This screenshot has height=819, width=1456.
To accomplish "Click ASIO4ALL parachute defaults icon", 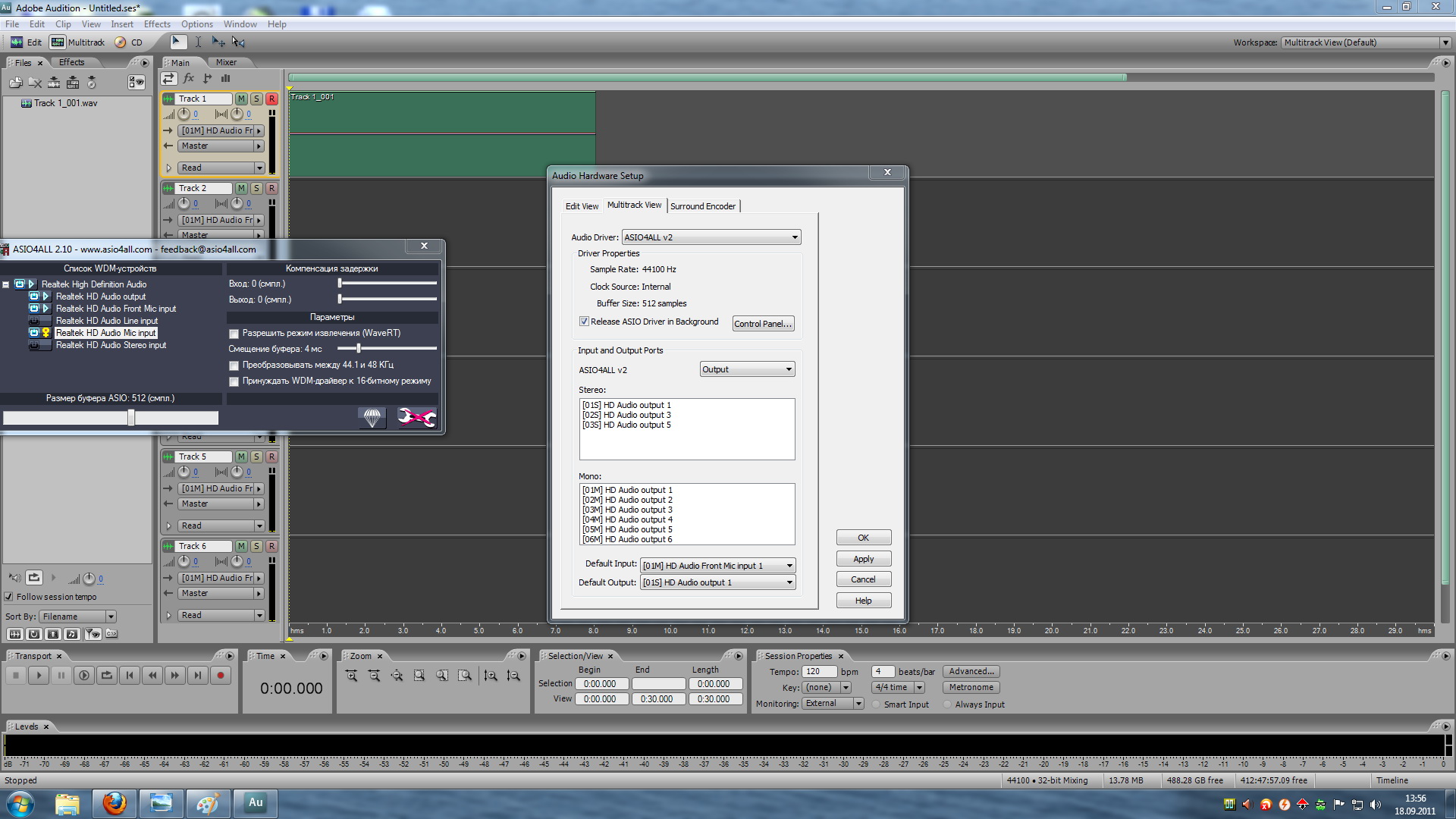I will click(x=372, y=417).
